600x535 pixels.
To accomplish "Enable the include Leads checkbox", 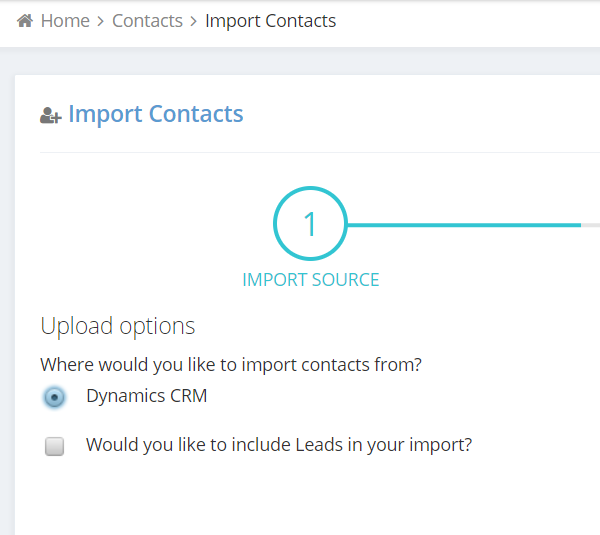I will pyautogui.click(x=54, y=446).
